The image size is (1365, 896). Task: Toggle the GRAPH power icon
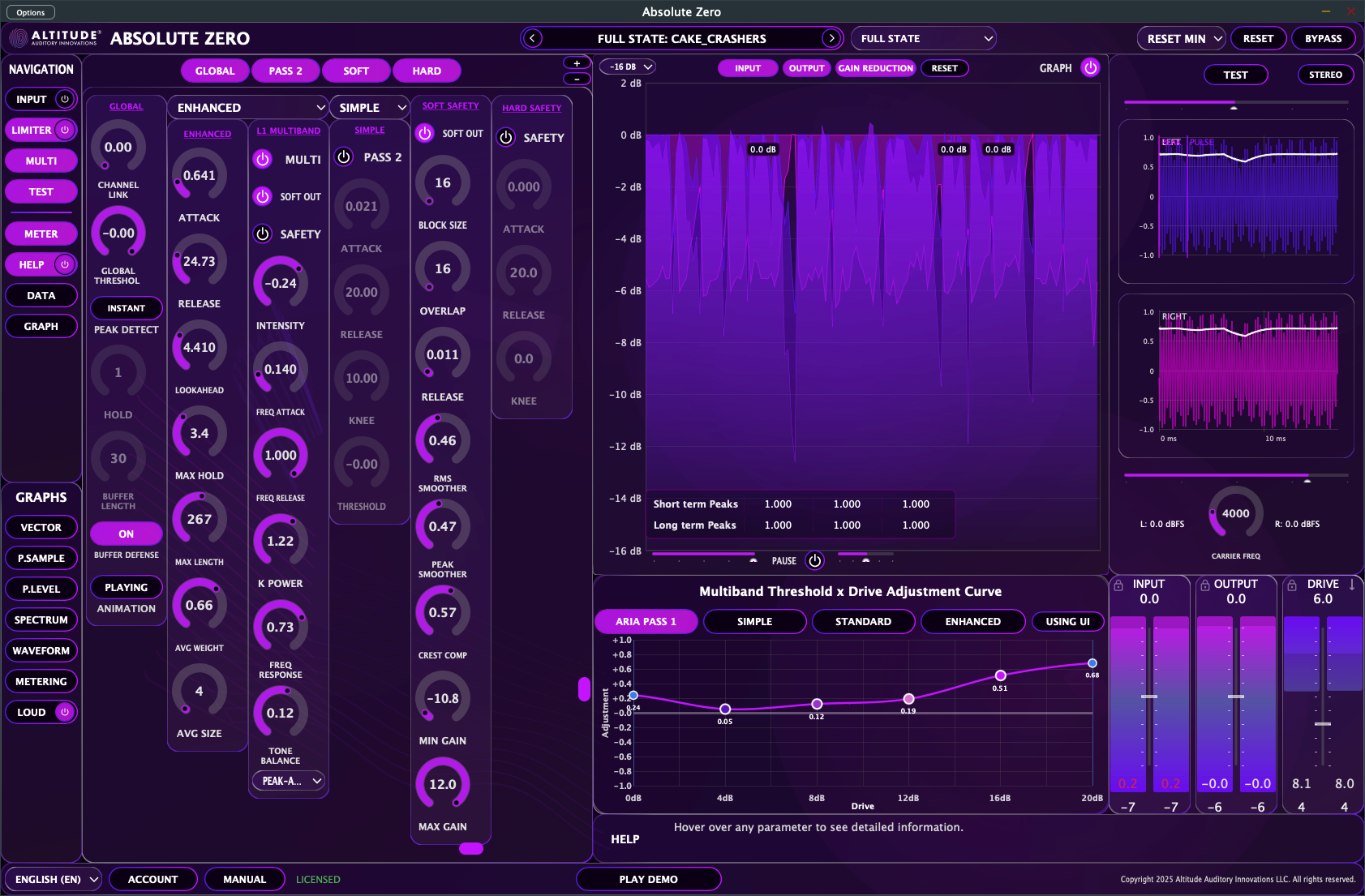(1091, 68)
